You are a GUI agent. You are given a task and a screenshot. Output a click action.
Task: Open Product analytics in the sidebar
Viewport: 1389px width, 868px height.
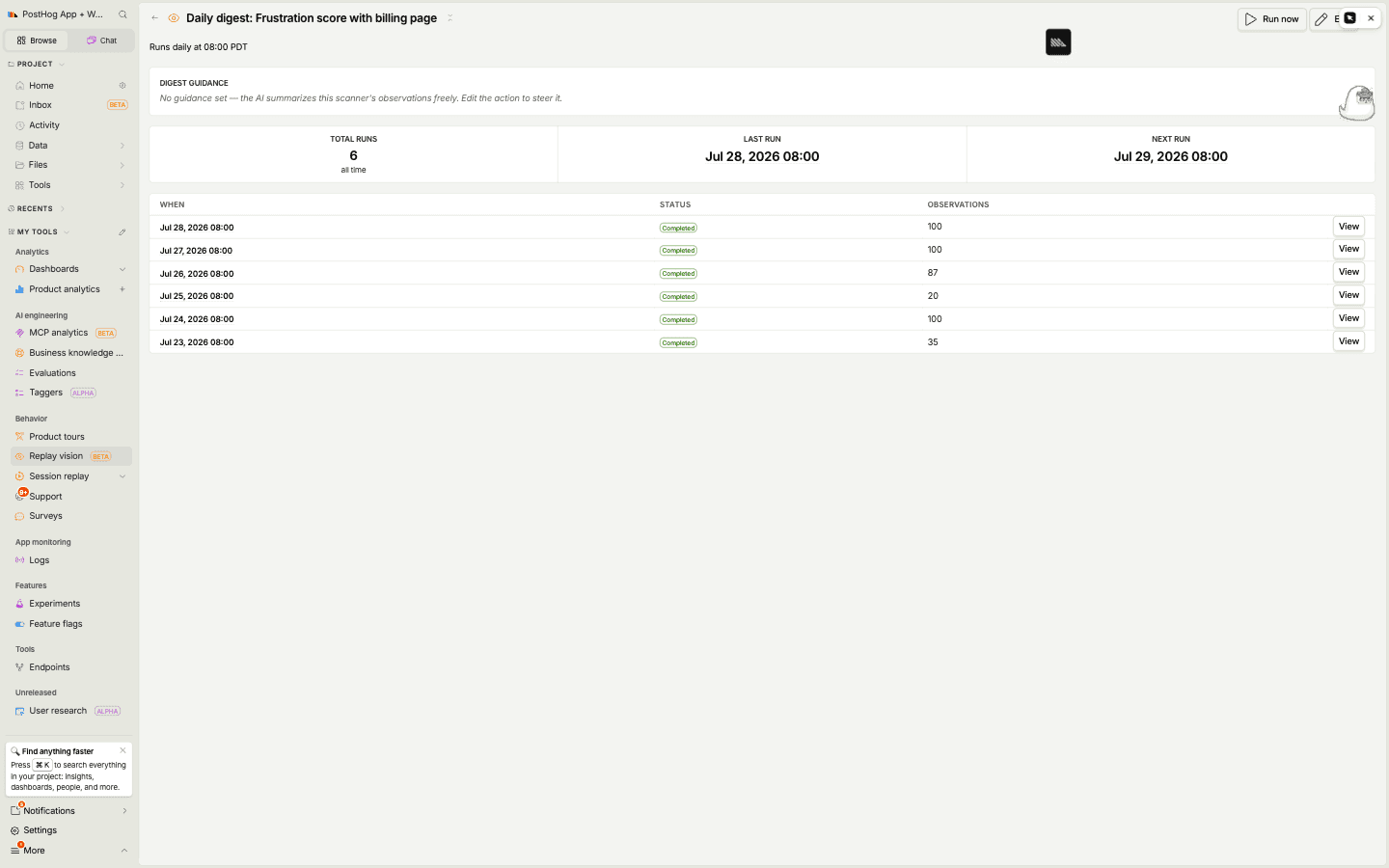point(65,289)
